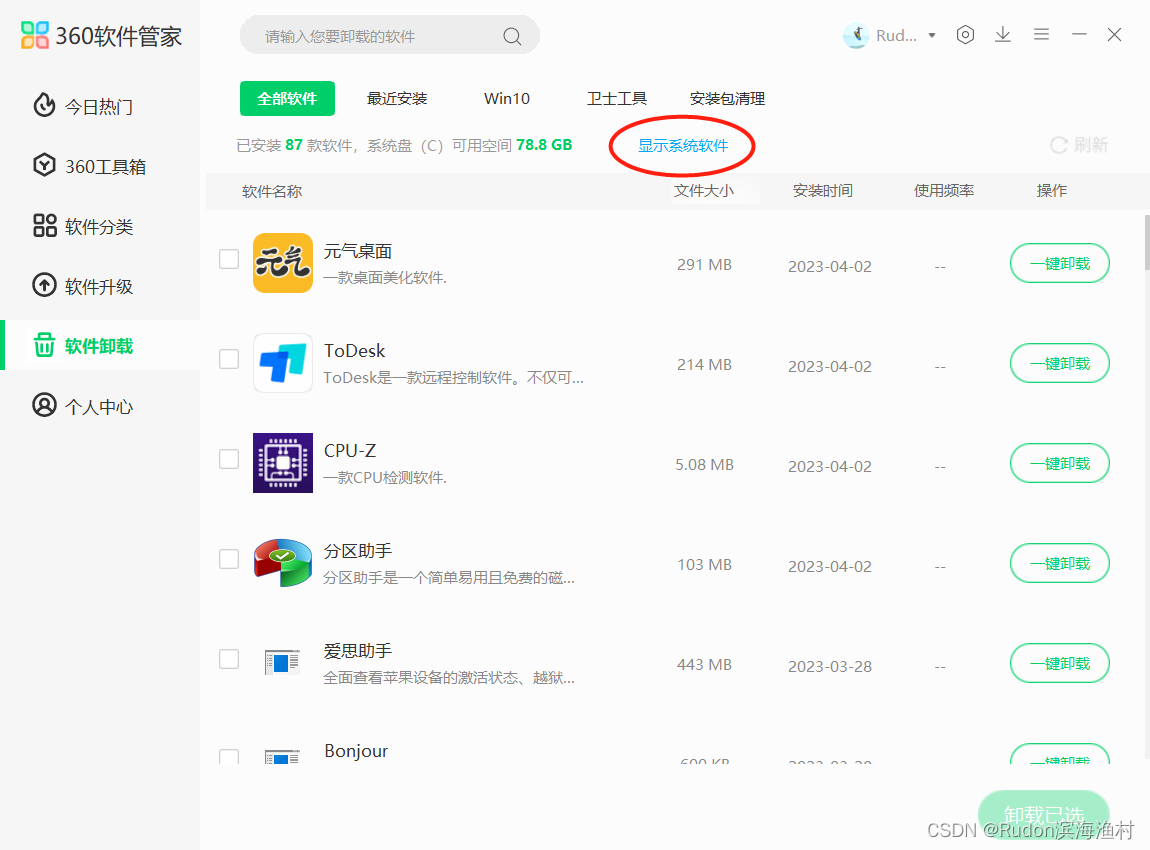The width and height of the screenshot is (1150, 850).
Task: Click 一键卸载 for 爱思助手
Action: 1060,663
